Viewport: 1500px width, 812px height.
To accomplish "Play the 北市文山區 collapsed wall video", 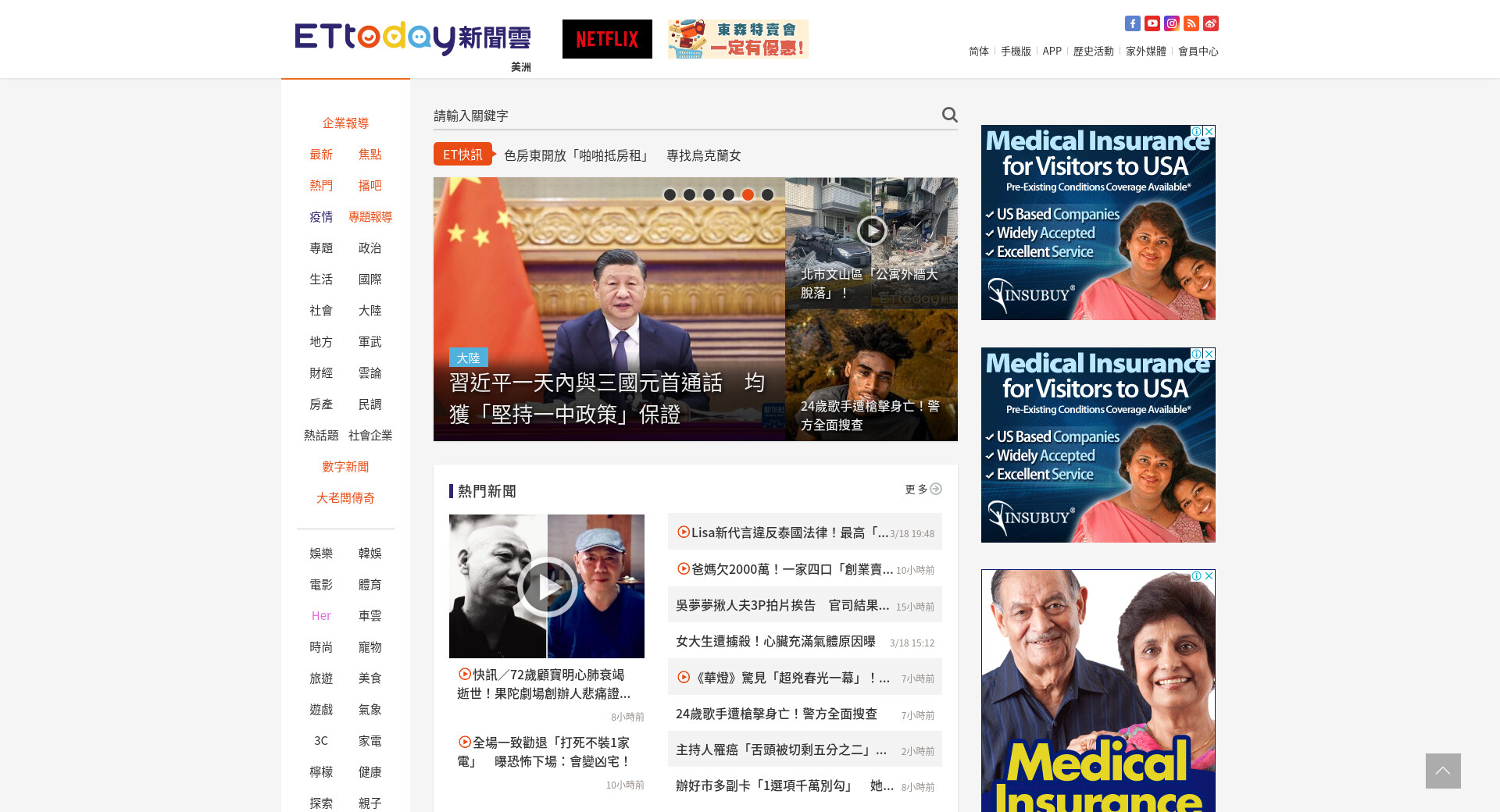I will (872, 230).
